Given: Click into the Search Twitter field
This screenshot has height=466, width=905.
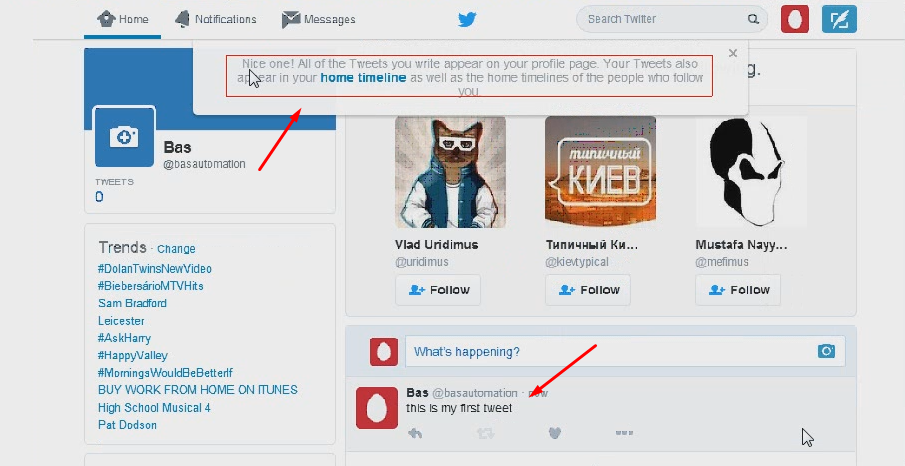Looking at the screenshot, I should point(660,19).
